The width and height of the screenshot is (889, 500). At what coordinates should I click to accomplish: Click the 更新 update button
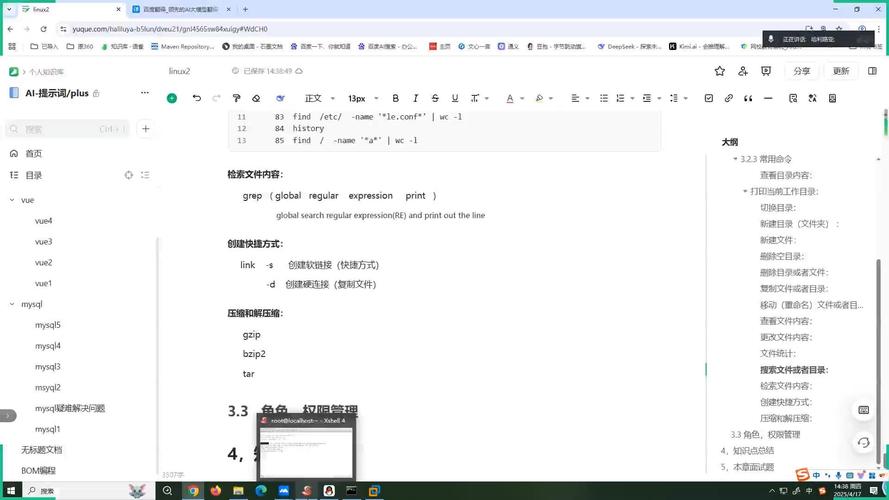[841, 71]
